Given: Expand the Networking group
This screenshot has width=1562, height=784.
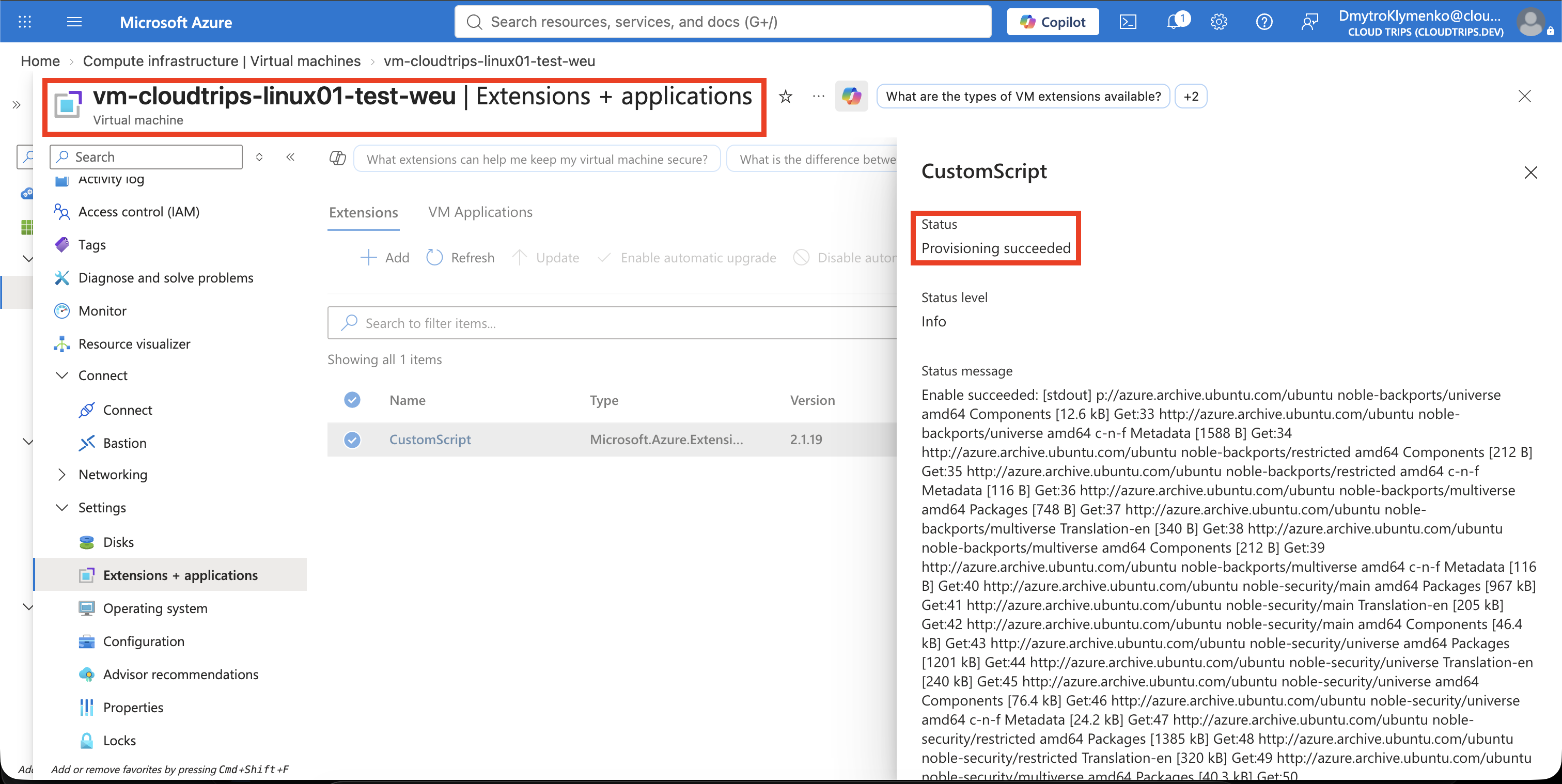Looking at the screenshot, I should (62, 475).
